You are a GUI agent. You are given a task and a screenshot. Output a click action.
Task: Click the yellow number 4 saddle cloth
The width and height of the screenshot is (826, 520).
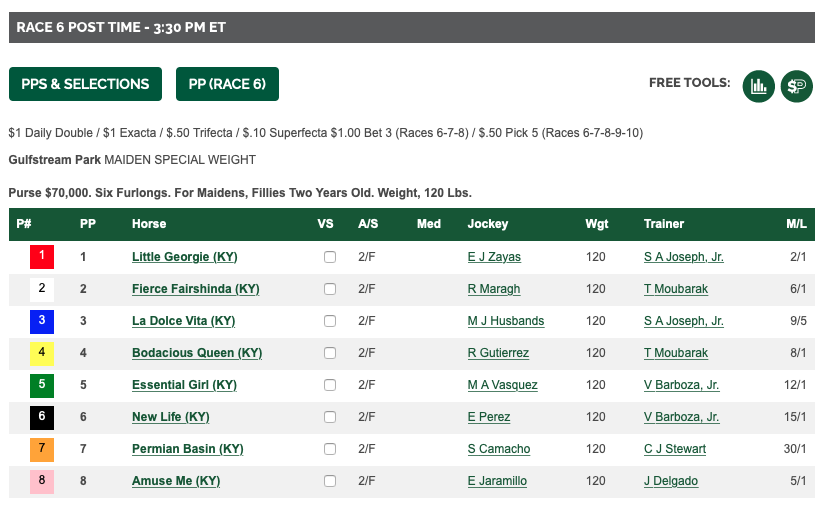point(42,353)
